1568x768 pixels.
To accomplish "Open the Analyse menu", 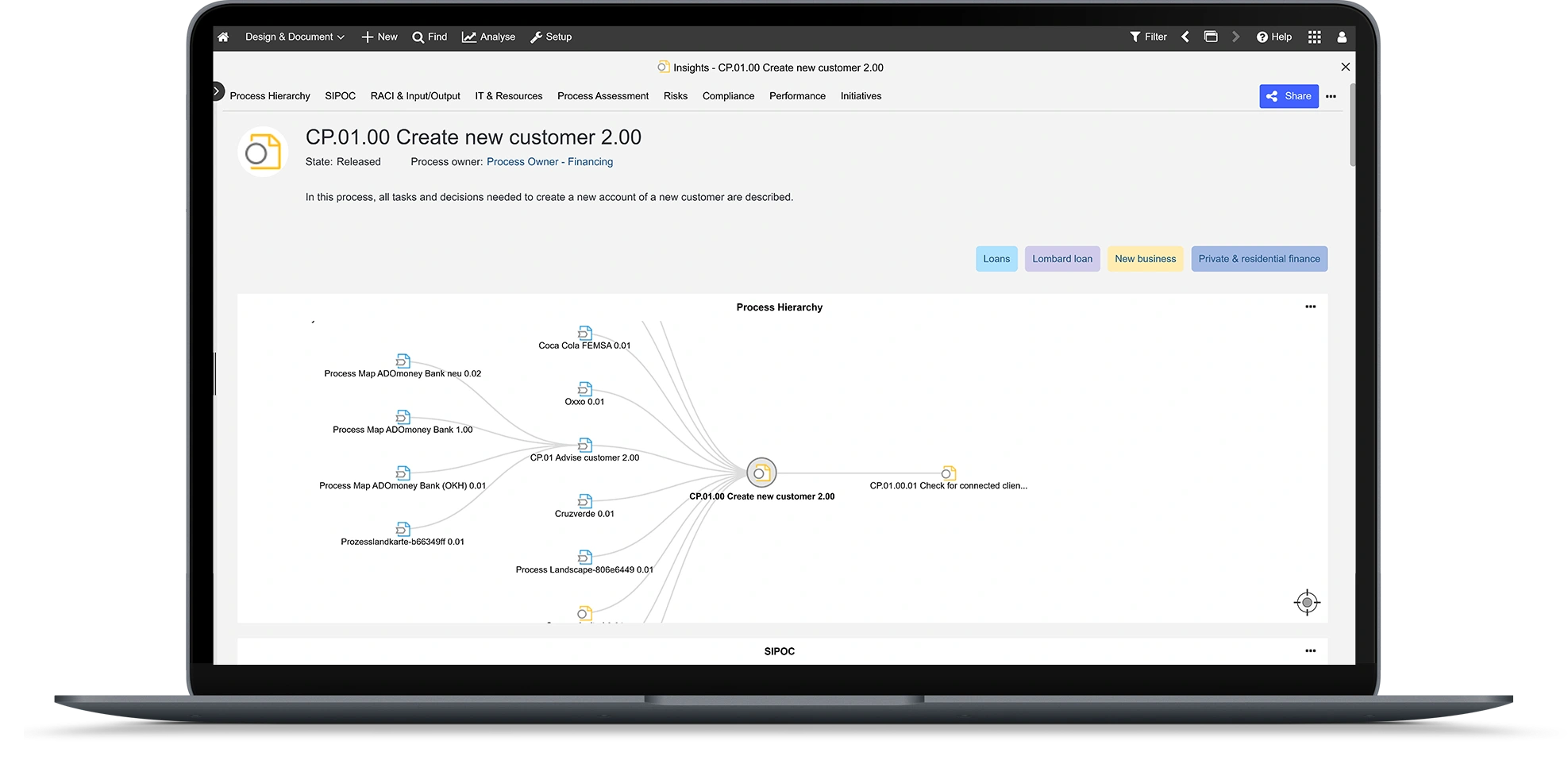I will [488, 37].
